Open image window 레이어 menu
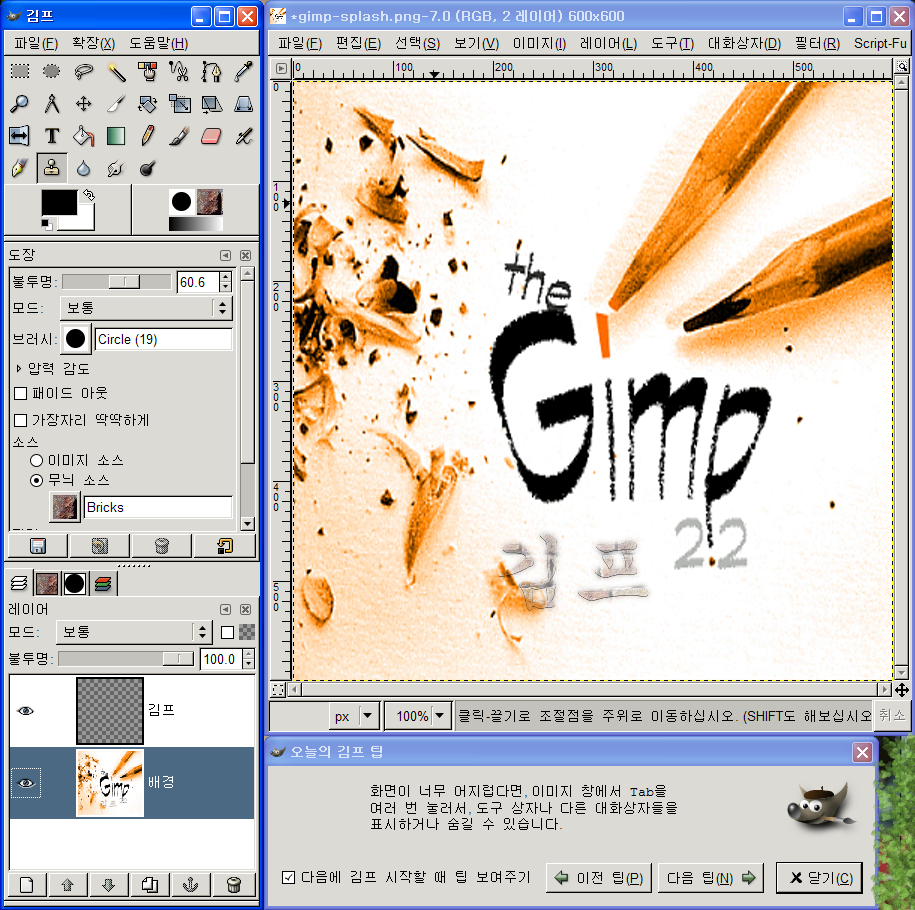The width and height of the screenshot is (915, 910). (608, 43)
